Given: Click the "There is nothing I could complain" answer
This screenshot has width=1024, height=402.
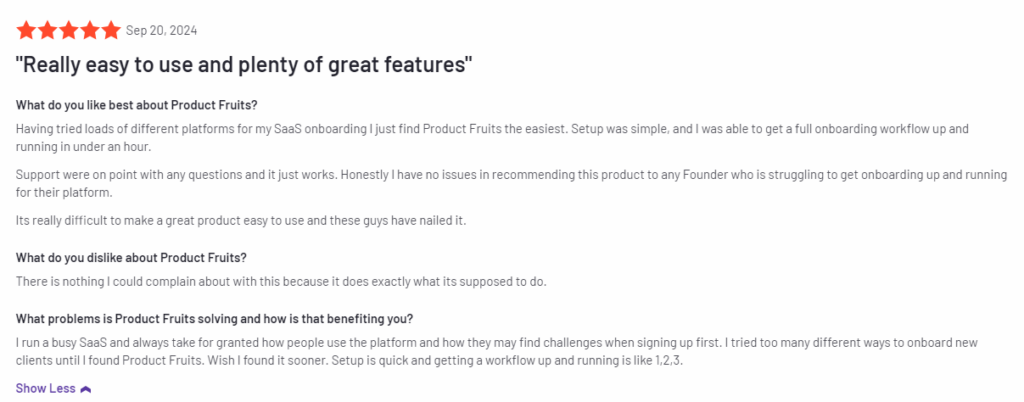Looking at the screenshot, I should (x=281, y=281).
